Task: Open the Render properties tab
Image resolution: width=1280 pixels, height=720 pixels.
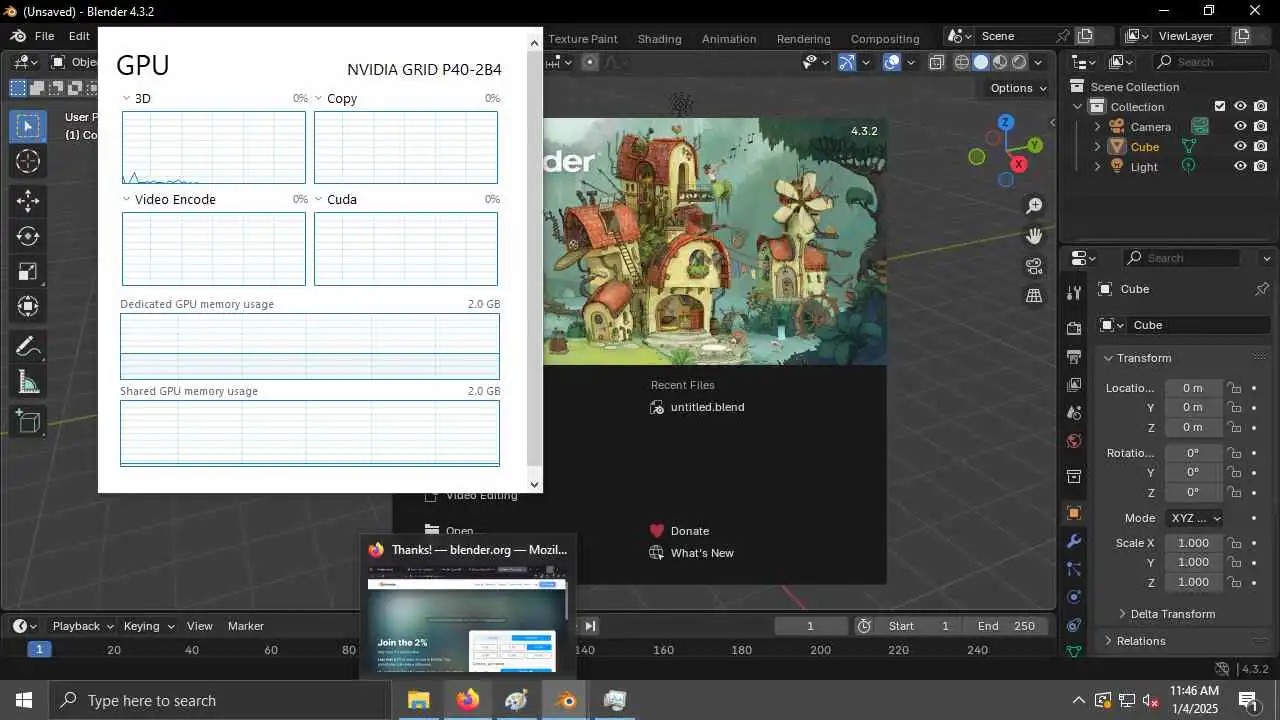Action: pos(1074,328)
